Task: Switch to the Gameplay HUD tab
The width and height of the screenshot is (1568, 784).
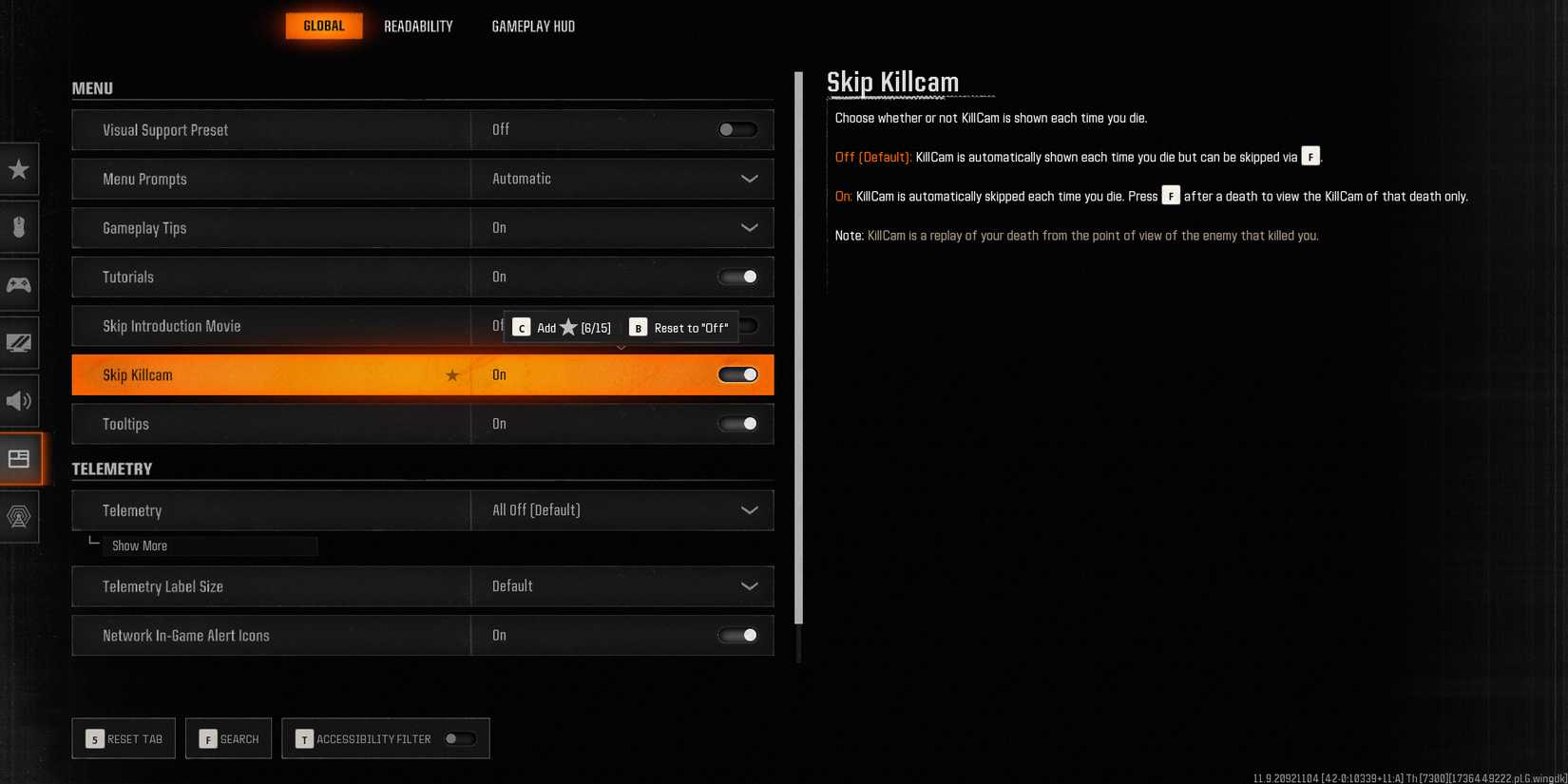Action: coord(533,27)
